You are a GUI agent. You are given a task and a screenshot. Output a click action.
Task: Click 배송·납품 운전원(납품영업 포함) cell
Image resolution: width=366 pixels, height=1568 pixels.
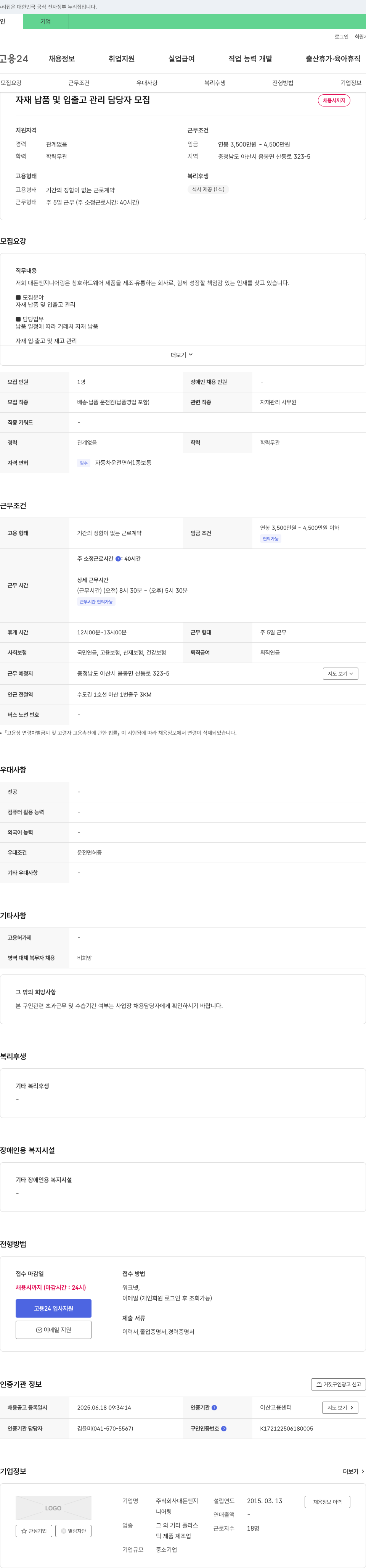tap(113, 402)
